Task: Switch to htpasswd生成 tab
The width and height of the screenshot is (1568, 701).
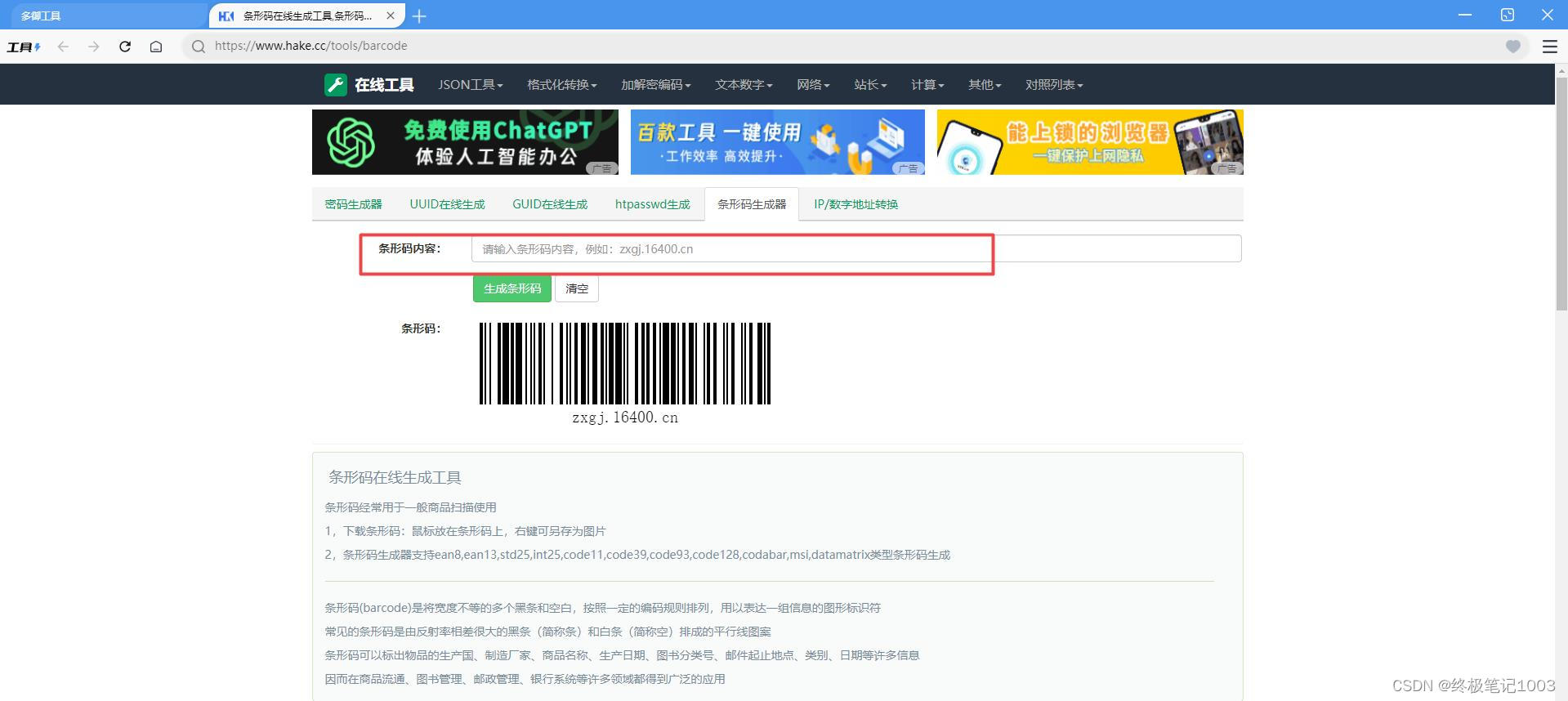Action: tap(652, 204)
